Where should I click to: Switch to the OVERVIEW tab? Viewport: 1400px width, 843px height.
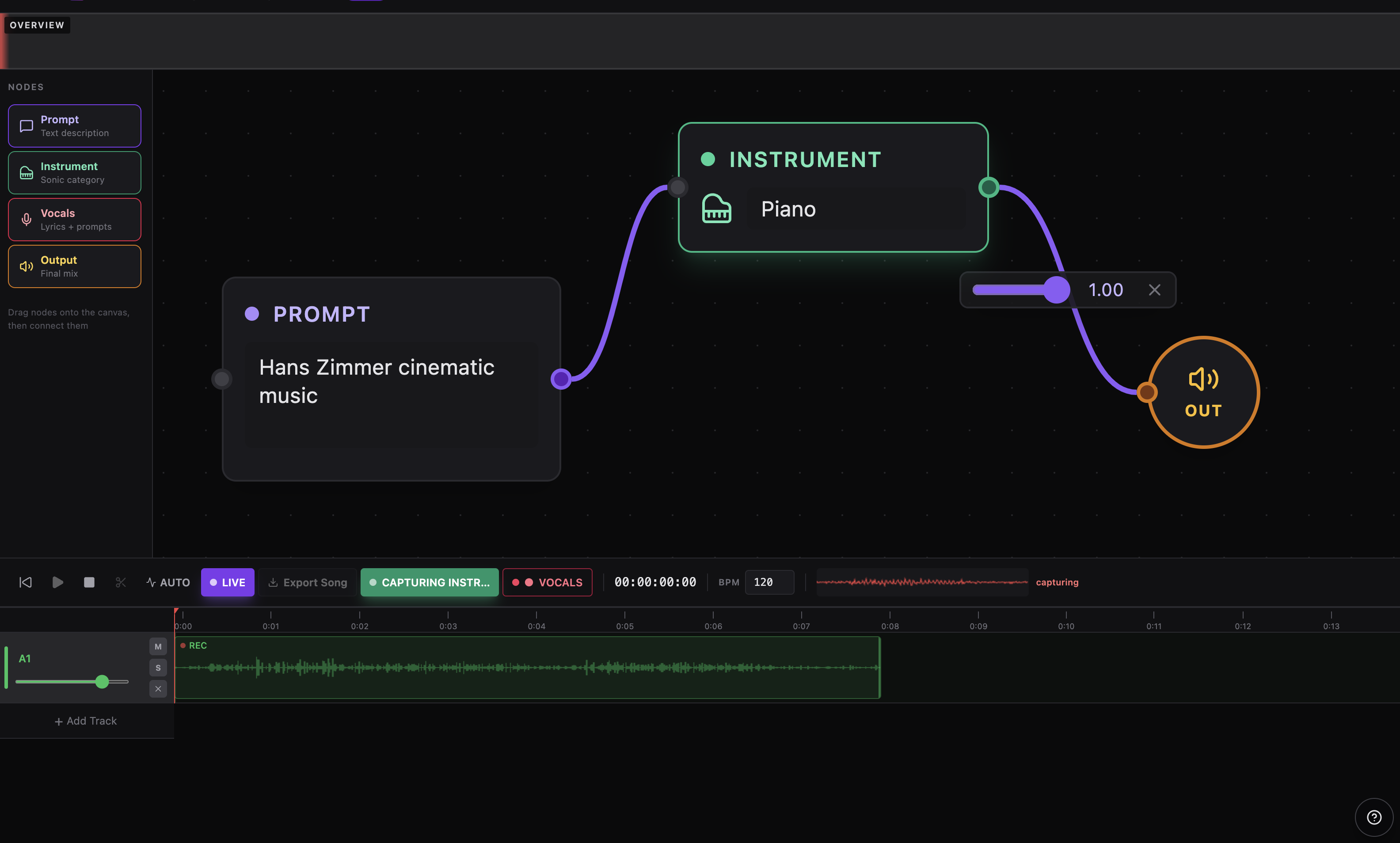pyautogui.click(x=36, y=24)
